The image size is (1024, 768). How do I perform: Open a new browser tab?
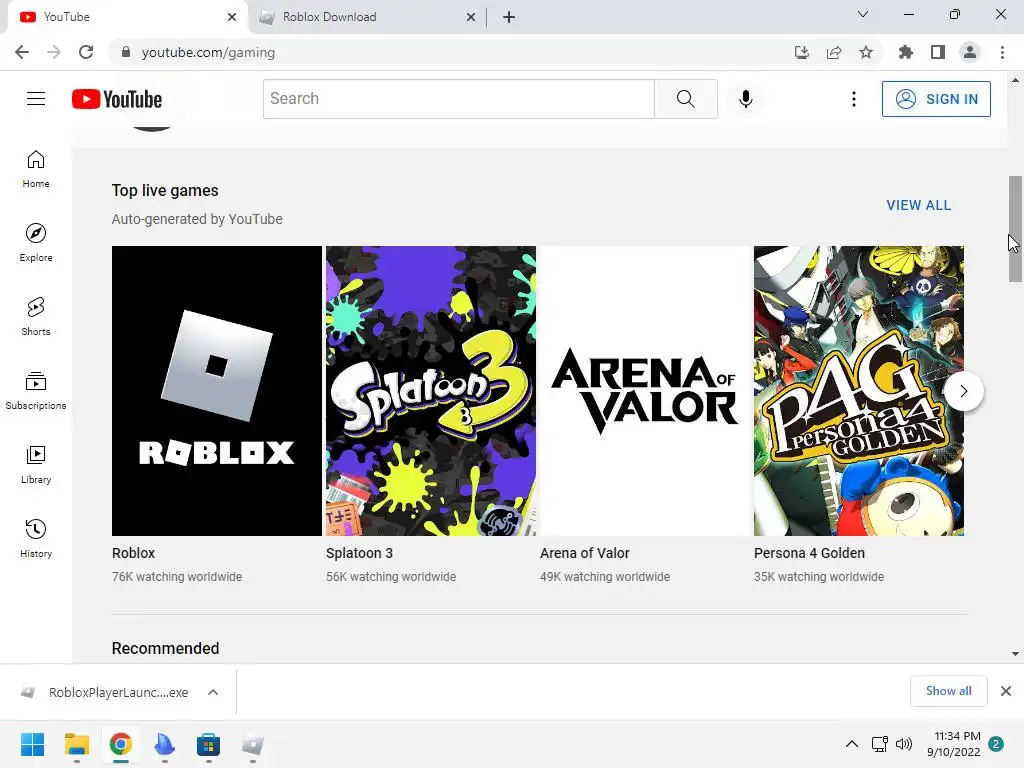[x=509, y=17]
